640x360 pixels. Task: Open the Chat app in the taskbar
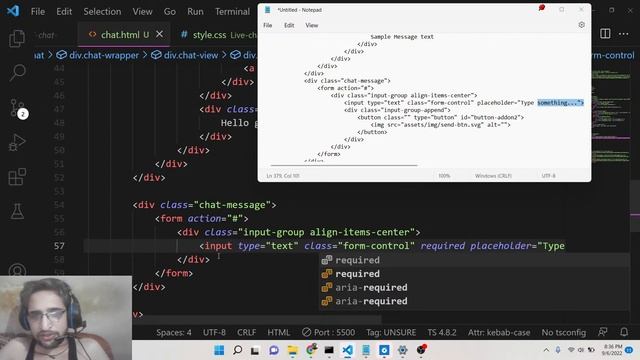tap(274, 350)
